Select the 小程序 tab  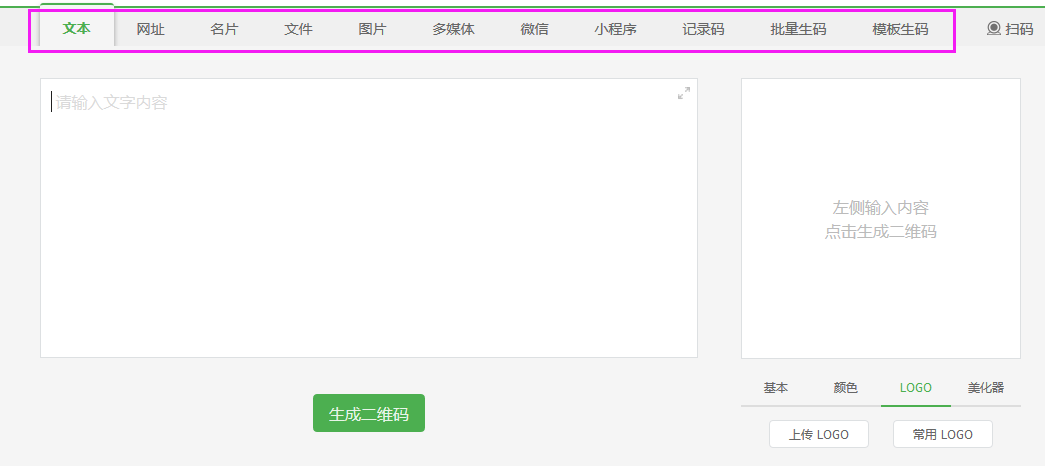pyautogui.click(x=616, y=29)
